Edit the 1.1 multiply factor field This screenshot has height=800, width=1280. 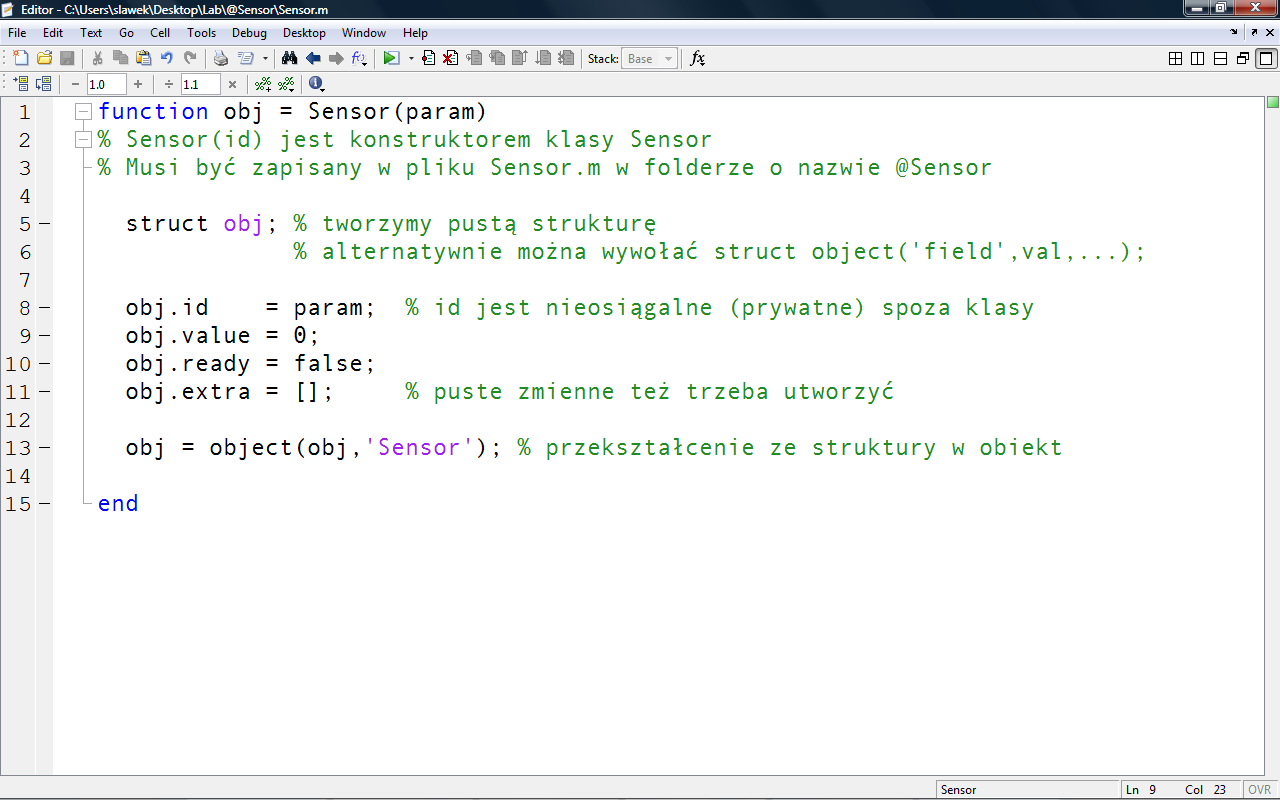(x=200, y=85)
